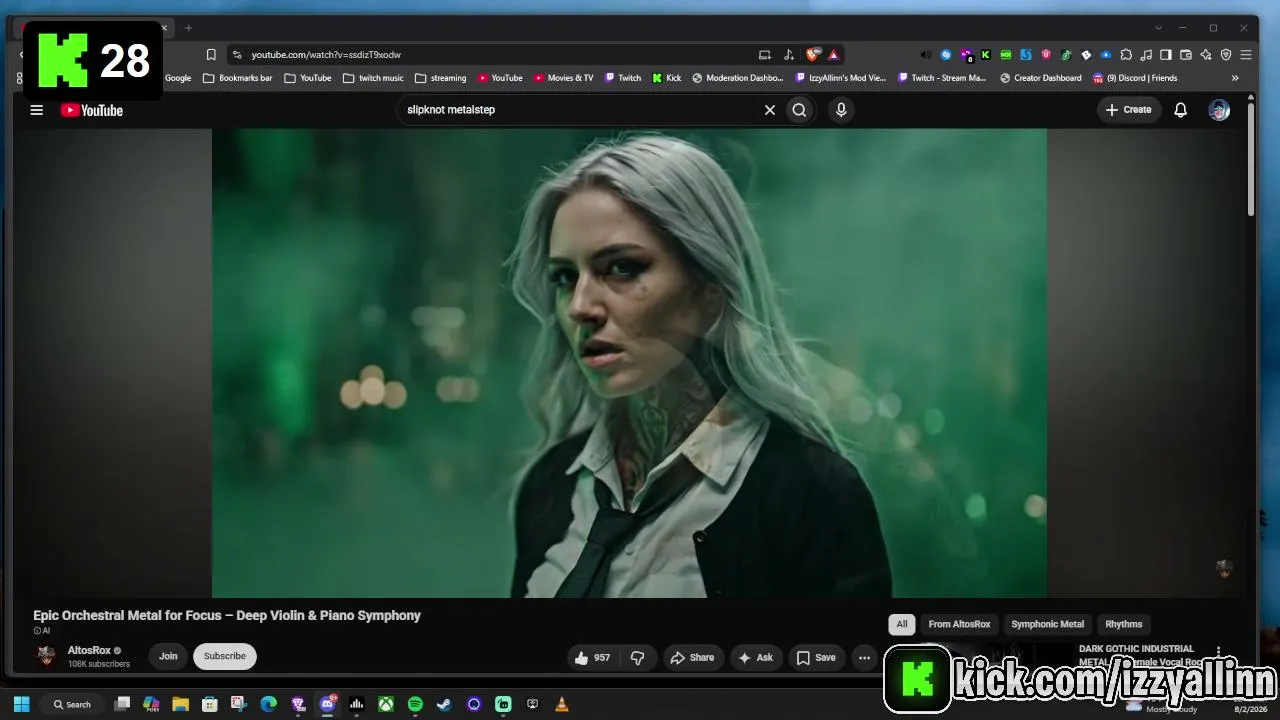1280x720 pixels.
Task: Open Steam from the taskbar
Action: [444, 704]
